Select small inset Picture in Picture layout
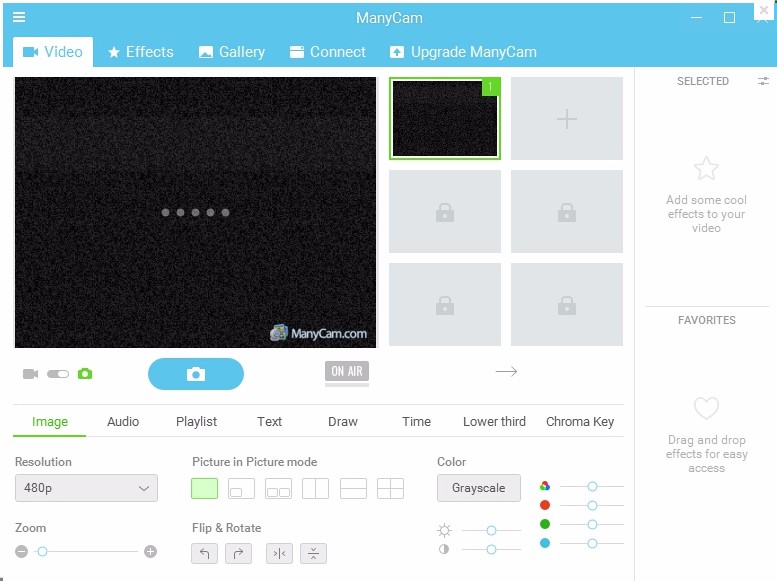 241,488
